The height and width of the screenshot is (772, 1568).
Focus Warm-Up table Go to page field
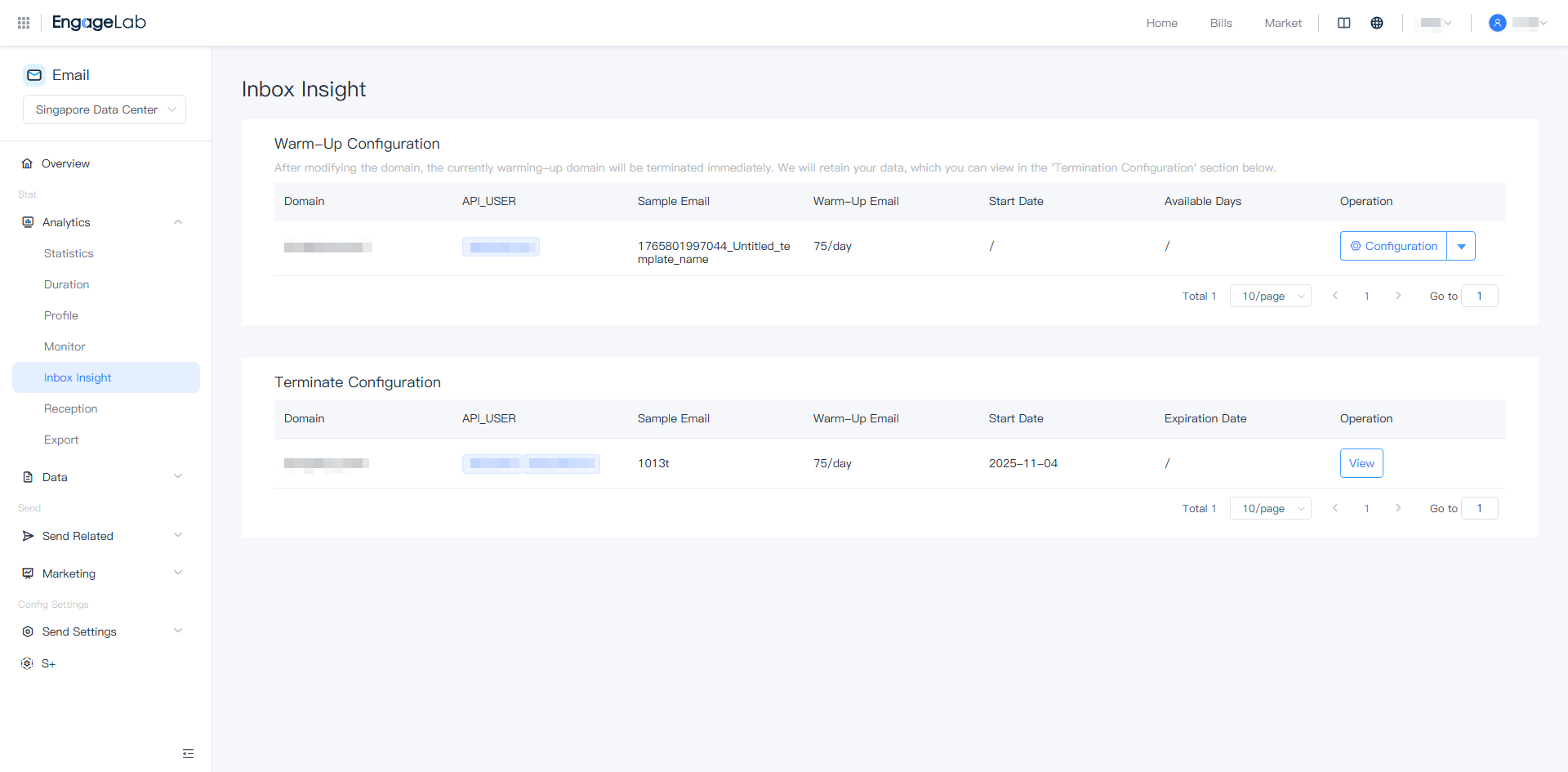(x=1479, y=296)
